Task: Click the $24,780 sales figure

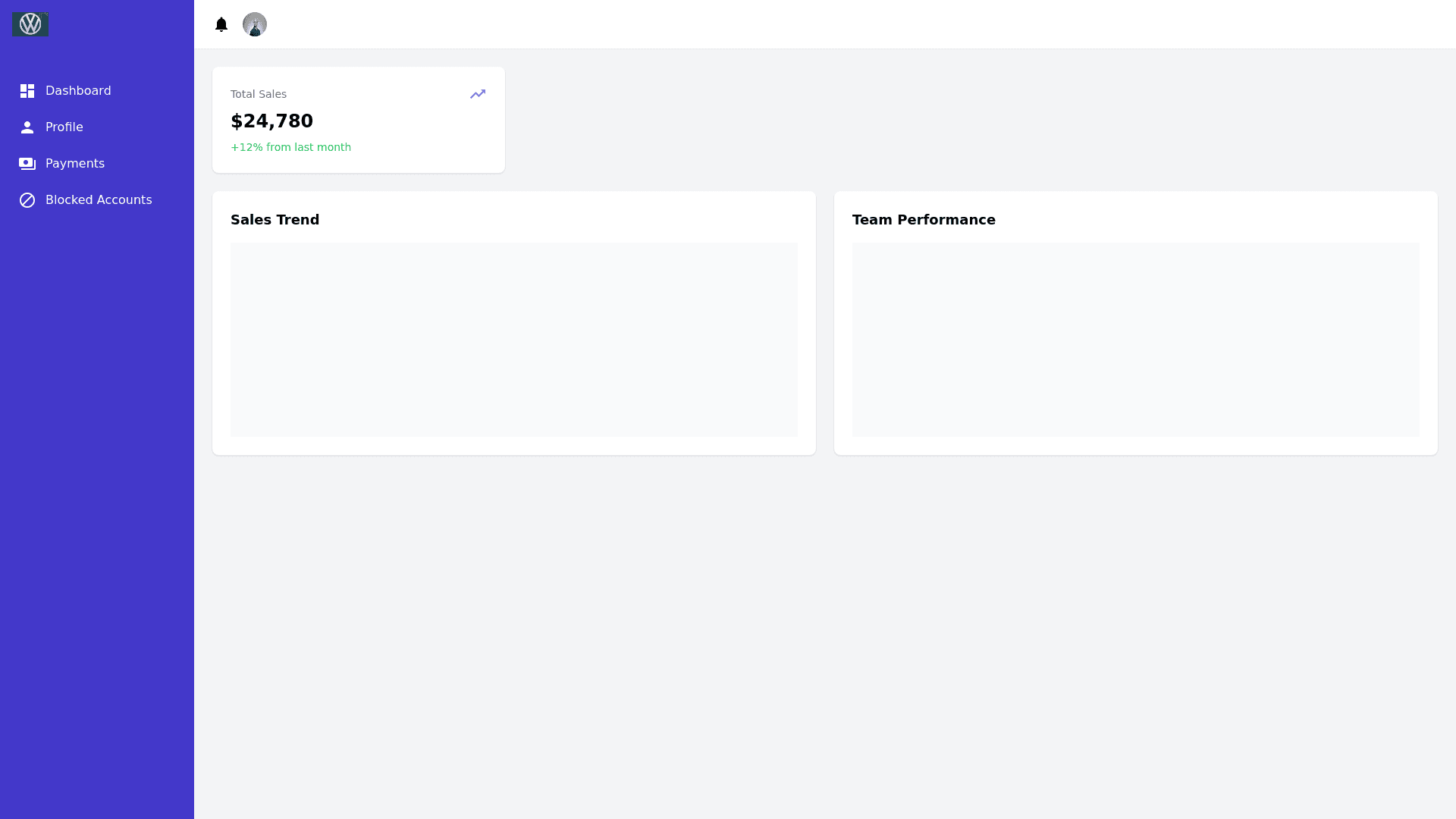Action: point(271,121)
